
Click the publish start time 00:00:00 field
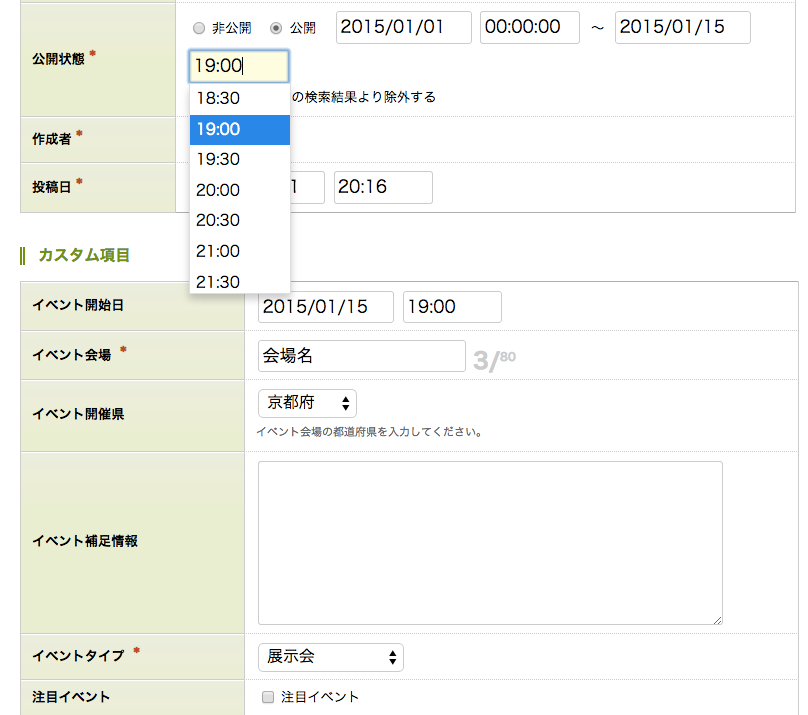click(x=530, y=28)
